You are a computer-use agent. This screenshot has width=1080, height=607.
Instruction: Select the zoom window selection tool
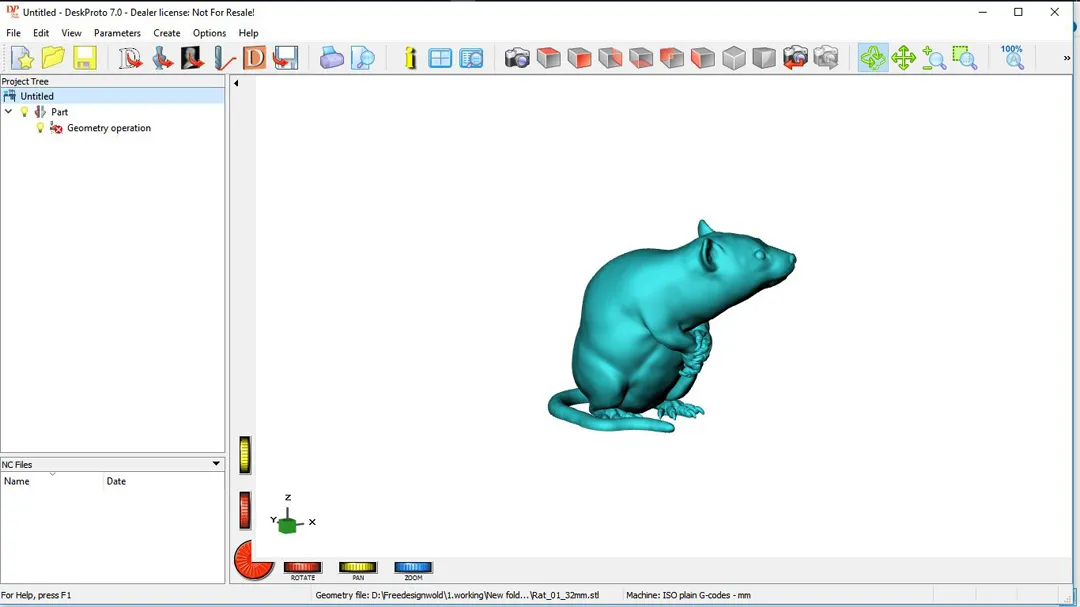click(964, 58)
